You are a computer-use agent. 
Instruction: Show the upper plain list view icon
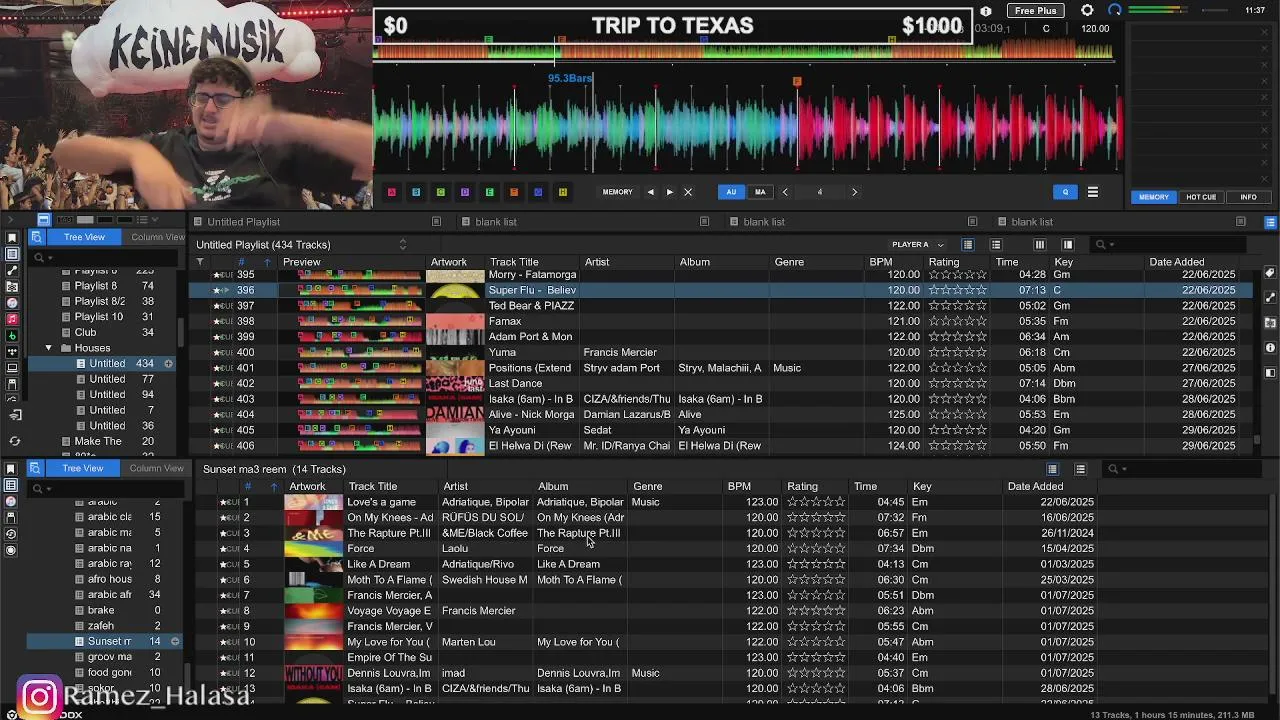click(995, 245)
